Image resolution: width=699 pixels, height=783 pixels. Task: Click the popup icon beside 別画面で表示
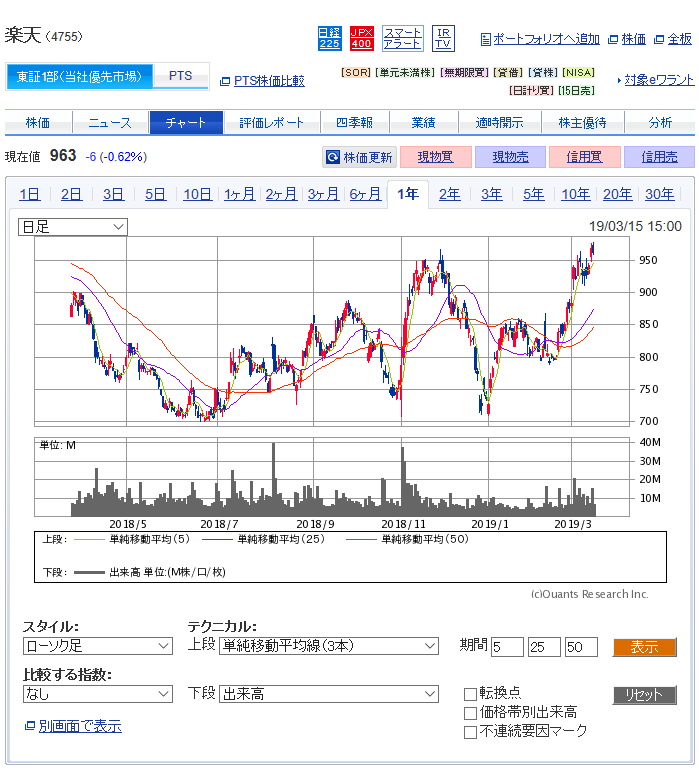coord(29,726)
